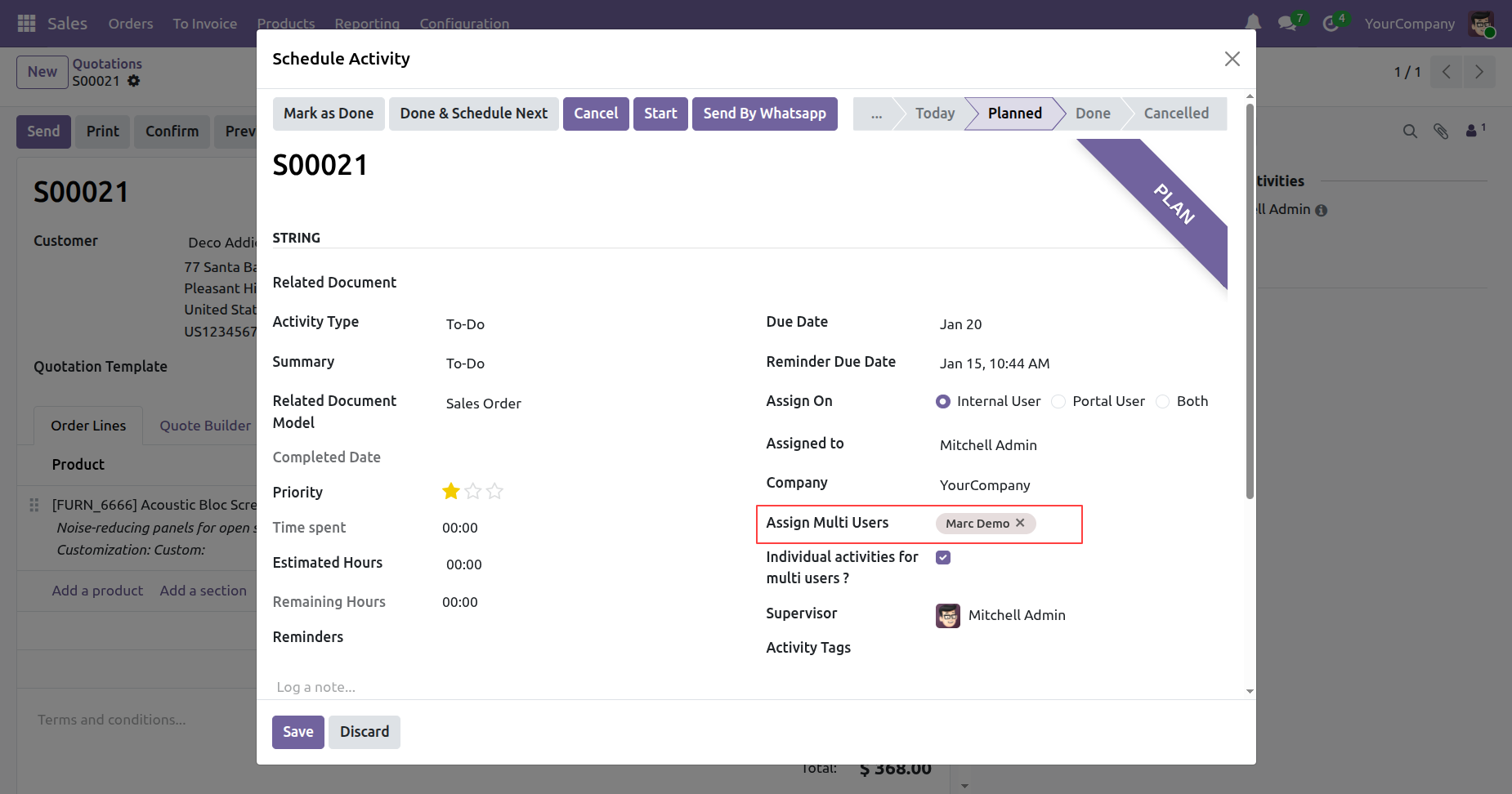Image resolution: width=1512 pixels, height=794 pixels.
Task: Click the info icon beside Admin in activities
Action: (1322, 210)
